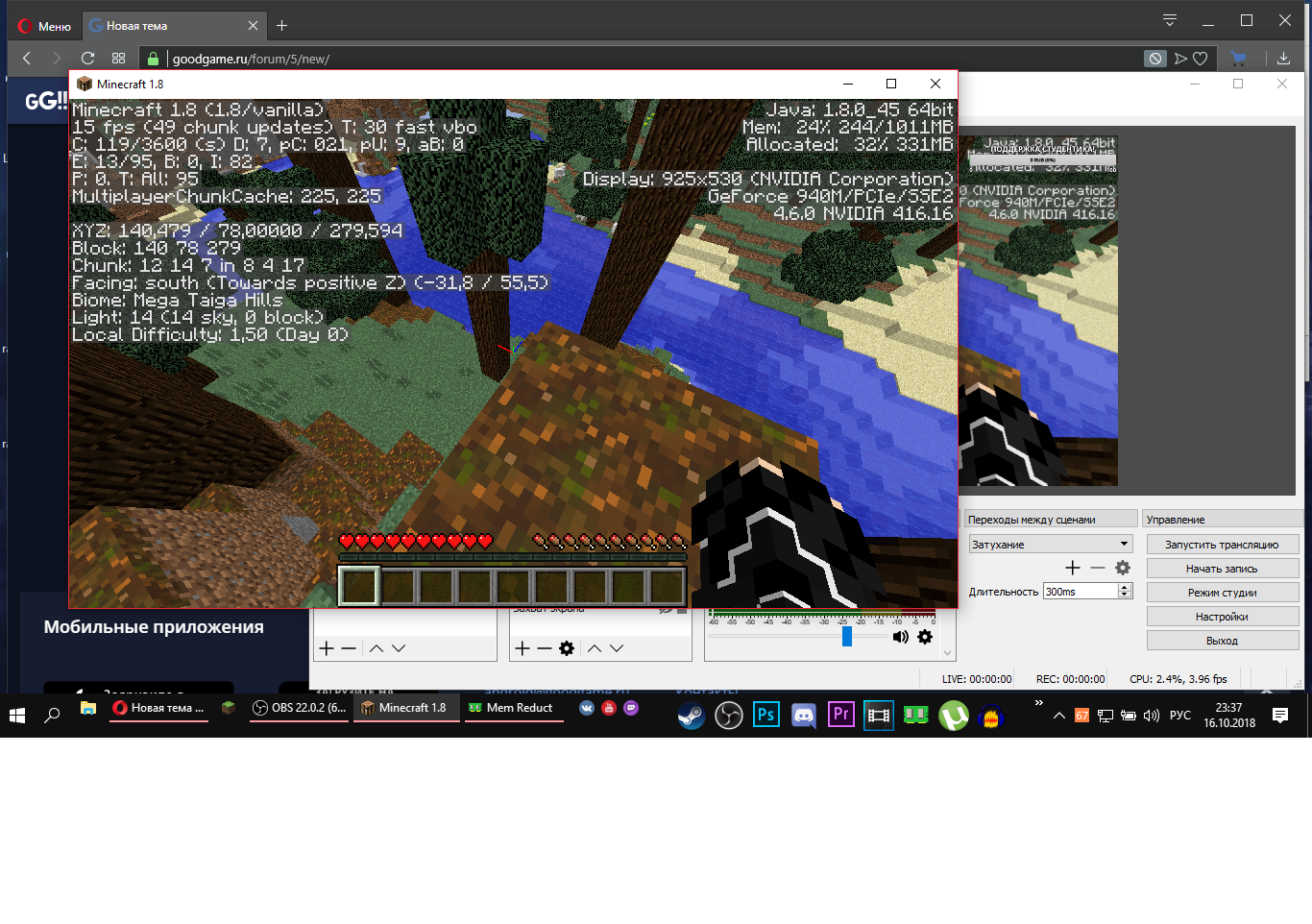The width and height of the screenshot is (1312, 924).
Task: Open the Затухание transition dropdown
Action: tap(1051, 545)
